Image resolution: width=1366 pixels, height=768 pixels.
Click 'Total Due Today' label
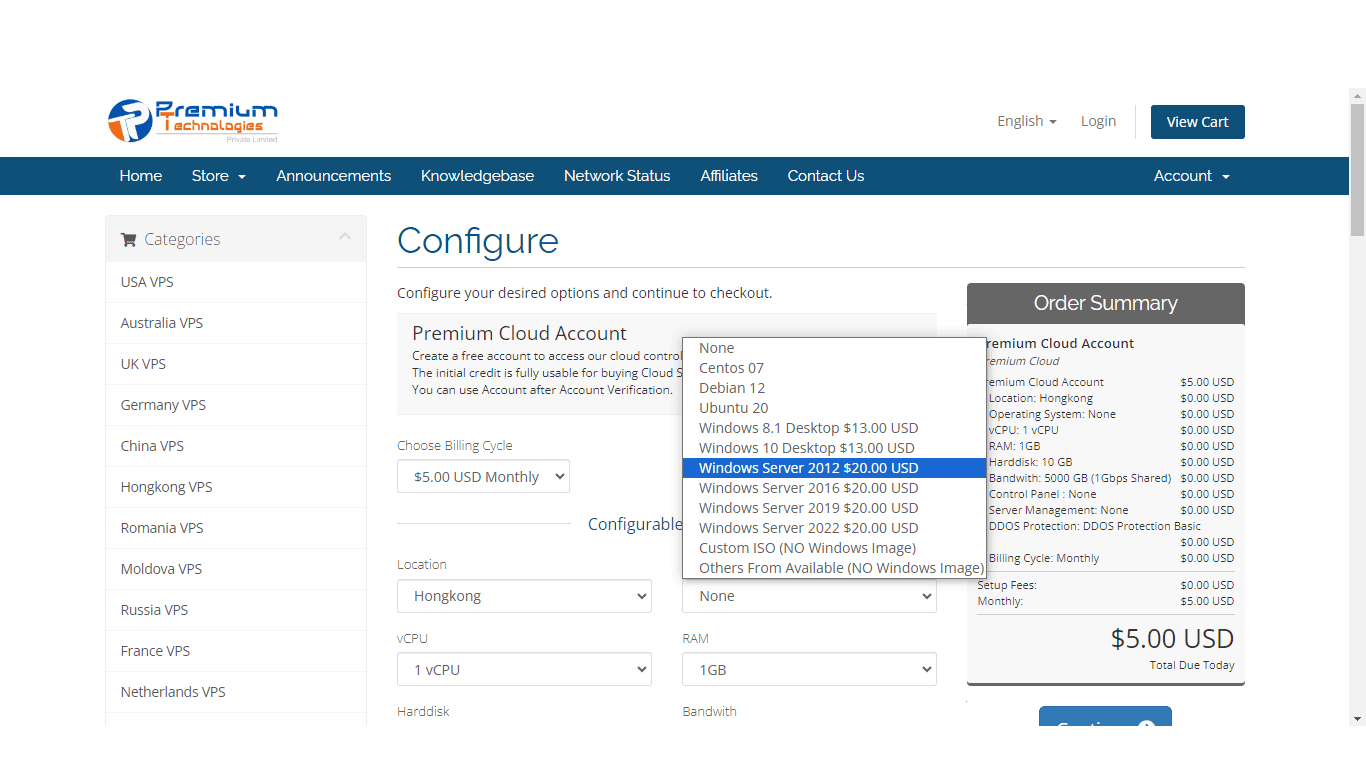(1192, 665)
